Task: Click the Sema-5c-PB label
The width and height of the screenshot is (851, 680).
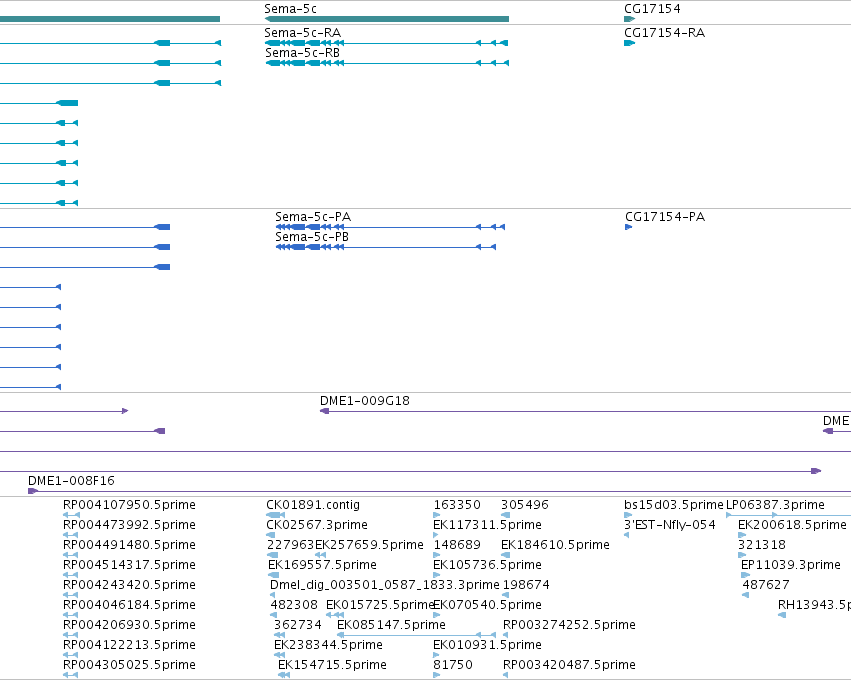Action: (x=312, y=237)
